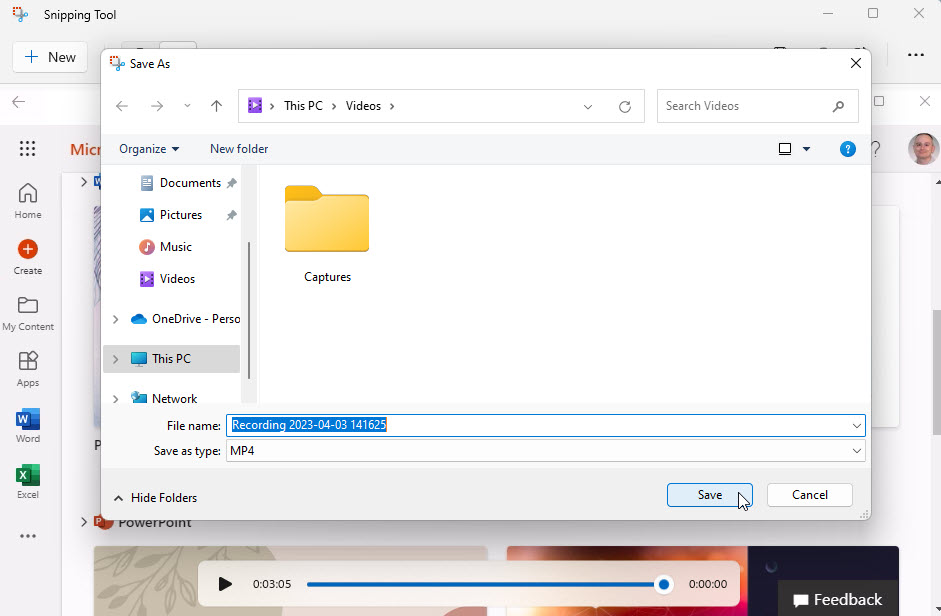Click the Hide Folders control
The width and height of the screenshot is (941, 616).
click(155, 497)
